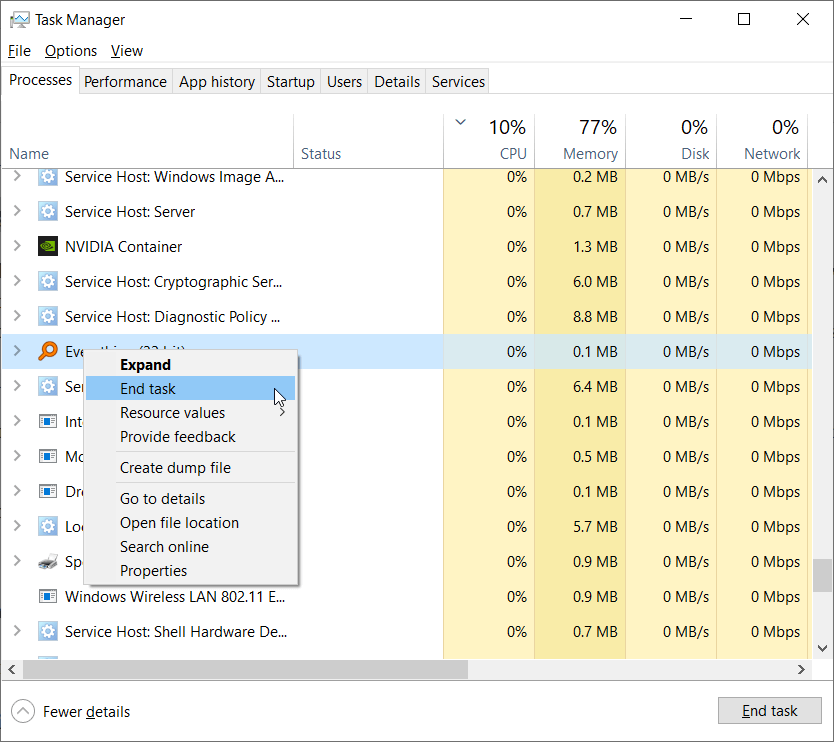834x742 pixels.
Task: Click the Windows Wireless LAN process icon
Action: pyautogui.click(x=48, y=596)
